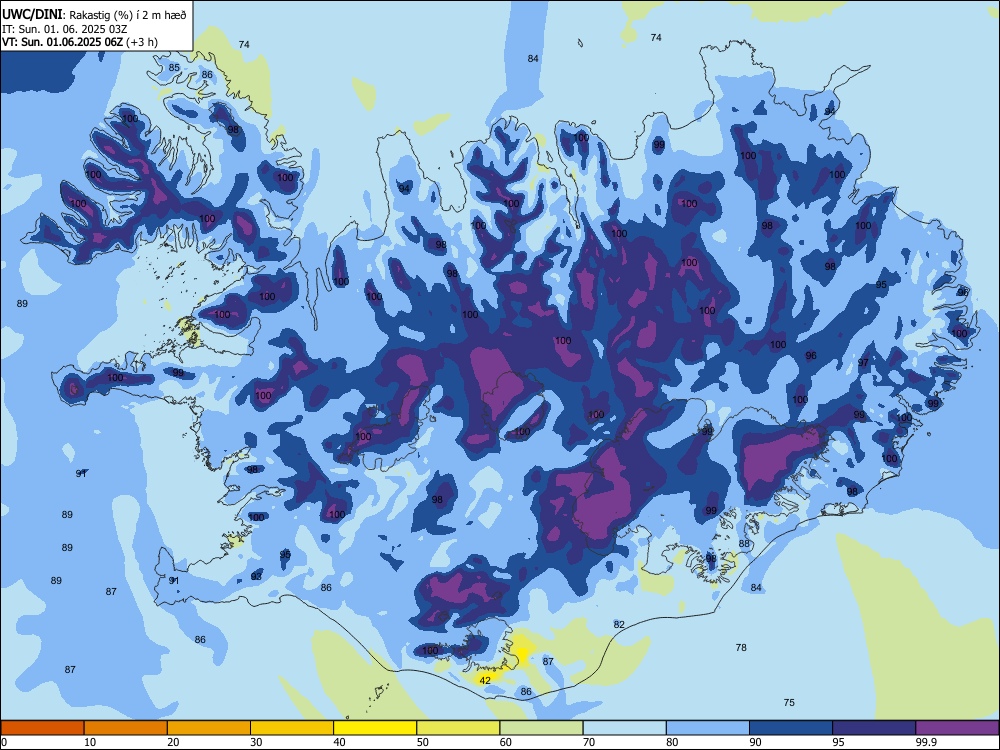Click the 'VT: Sun. 01.06.2025 06Z (+3 h)' line

[80, 42]
